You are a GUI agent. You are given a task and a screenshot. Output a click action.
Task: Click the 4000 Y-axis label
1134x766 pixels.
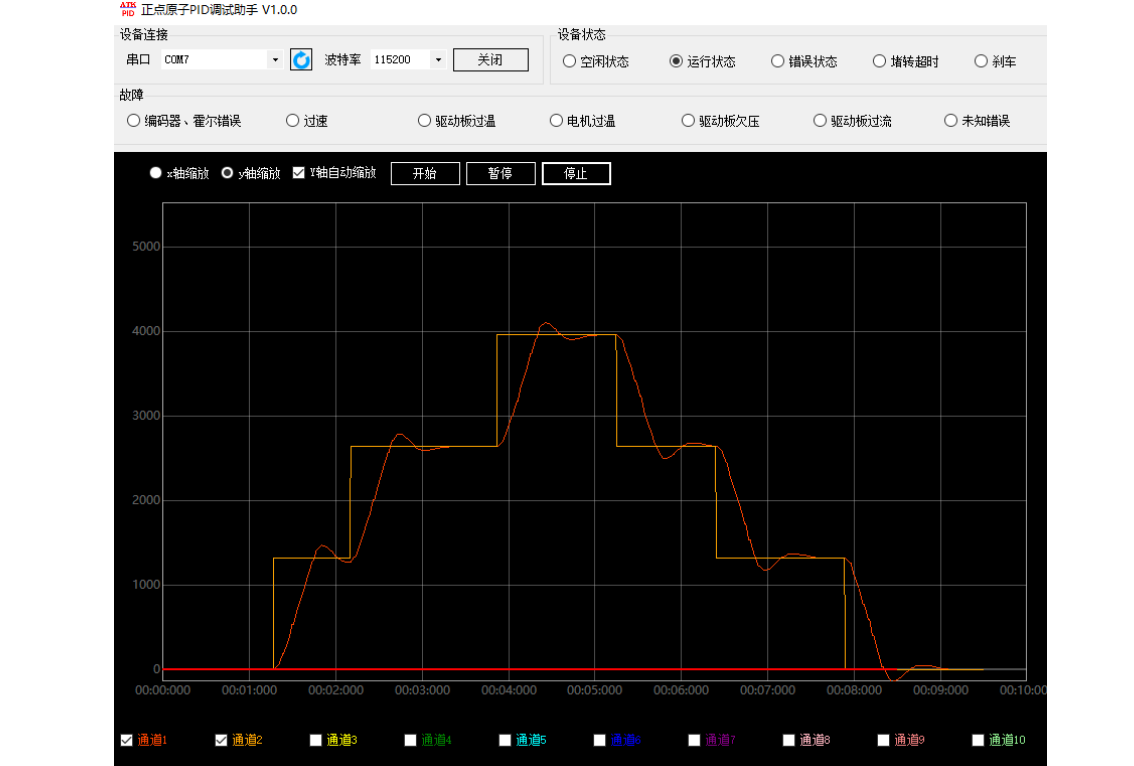tap(146, 331)
